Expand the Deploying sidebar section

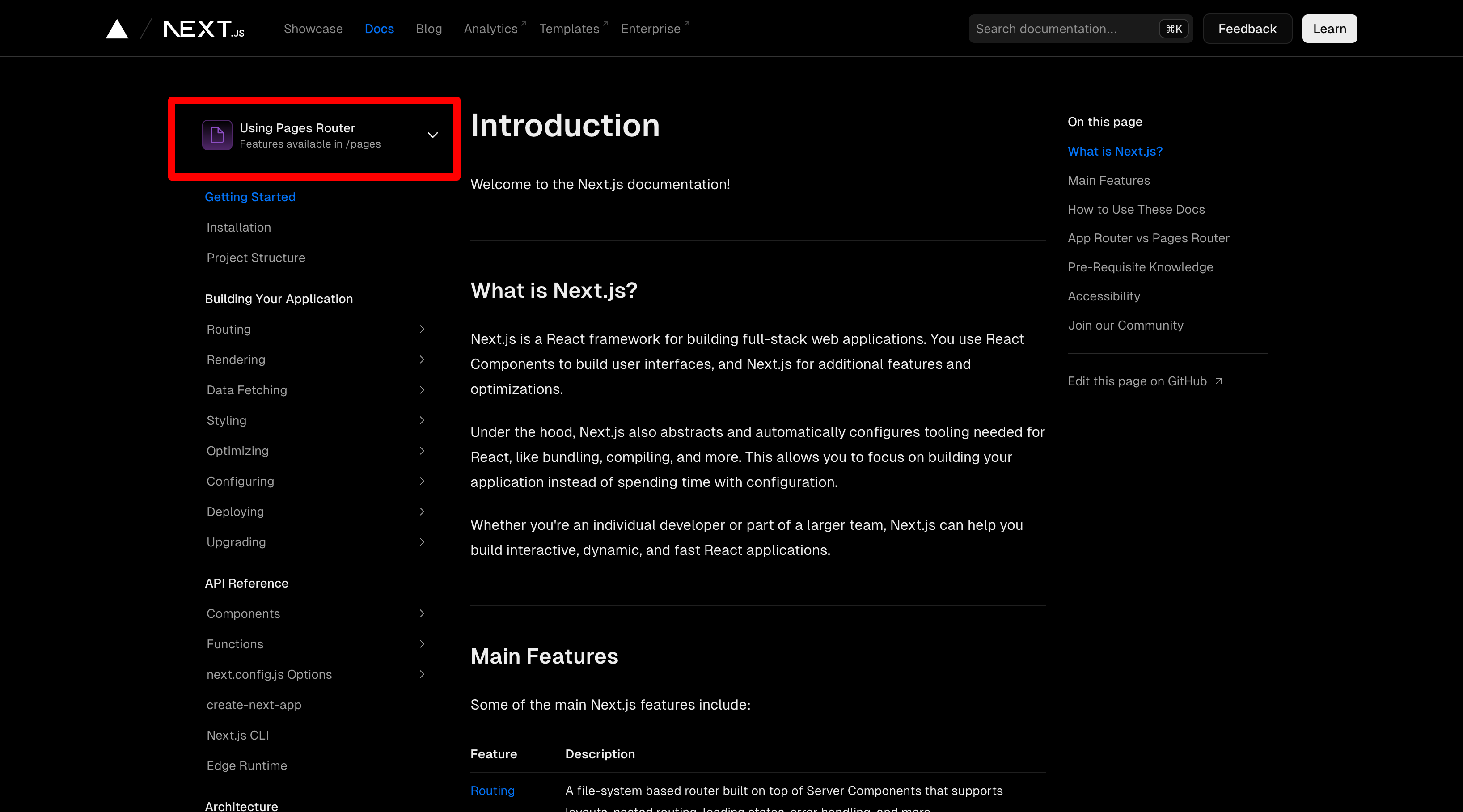coord(421,512)
